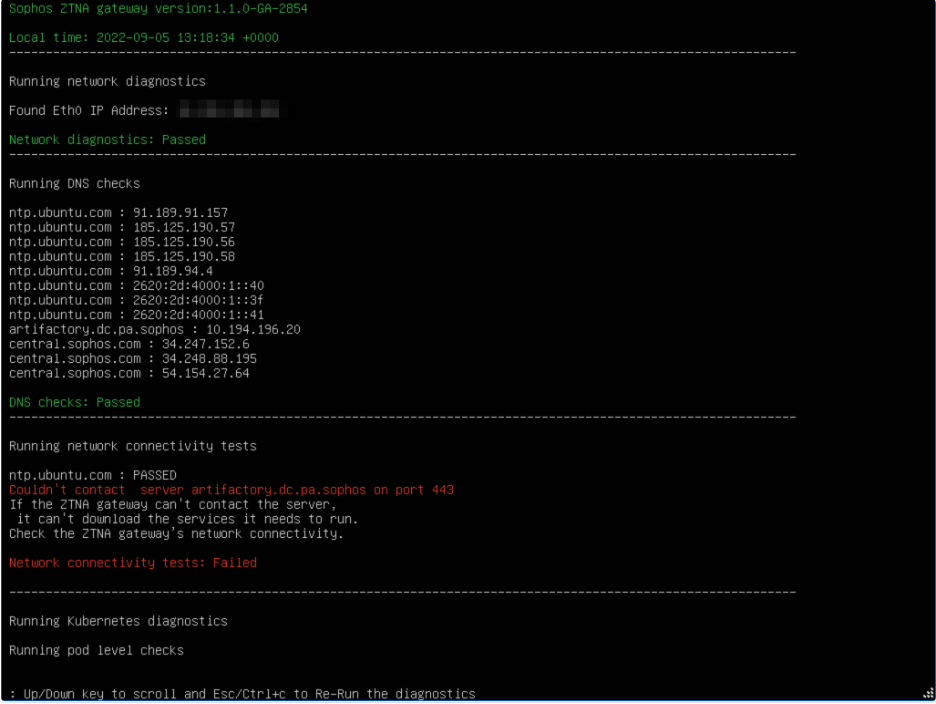Viewport: 936px width, 704px height.
Task: Click the ntp.ubuntu.com 185.125.190.57 entry
Action: 122,228
